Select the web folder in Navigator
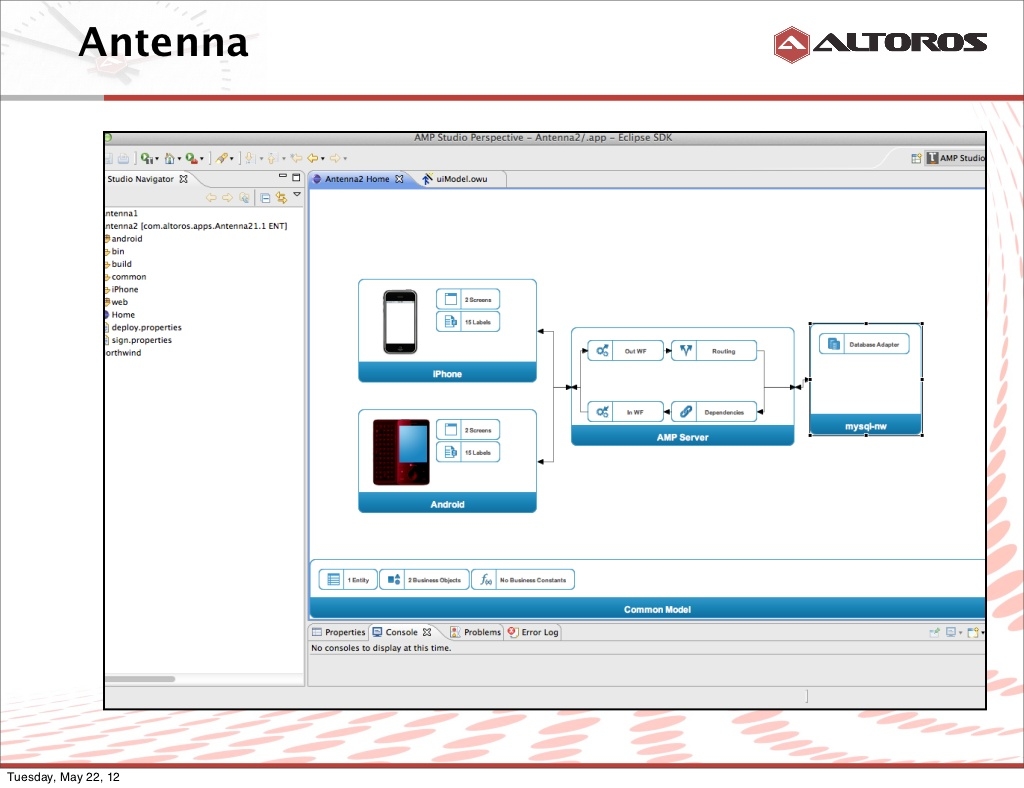The height and width of the screenshot is (788, 1024). [119, 302]
